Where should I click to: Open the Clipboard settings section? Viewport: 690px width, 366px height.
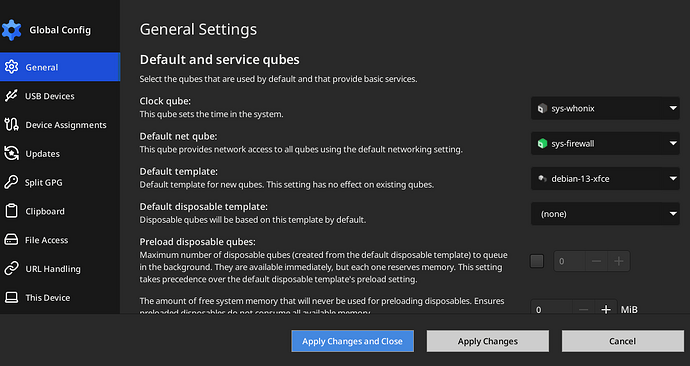coord(60,211)
